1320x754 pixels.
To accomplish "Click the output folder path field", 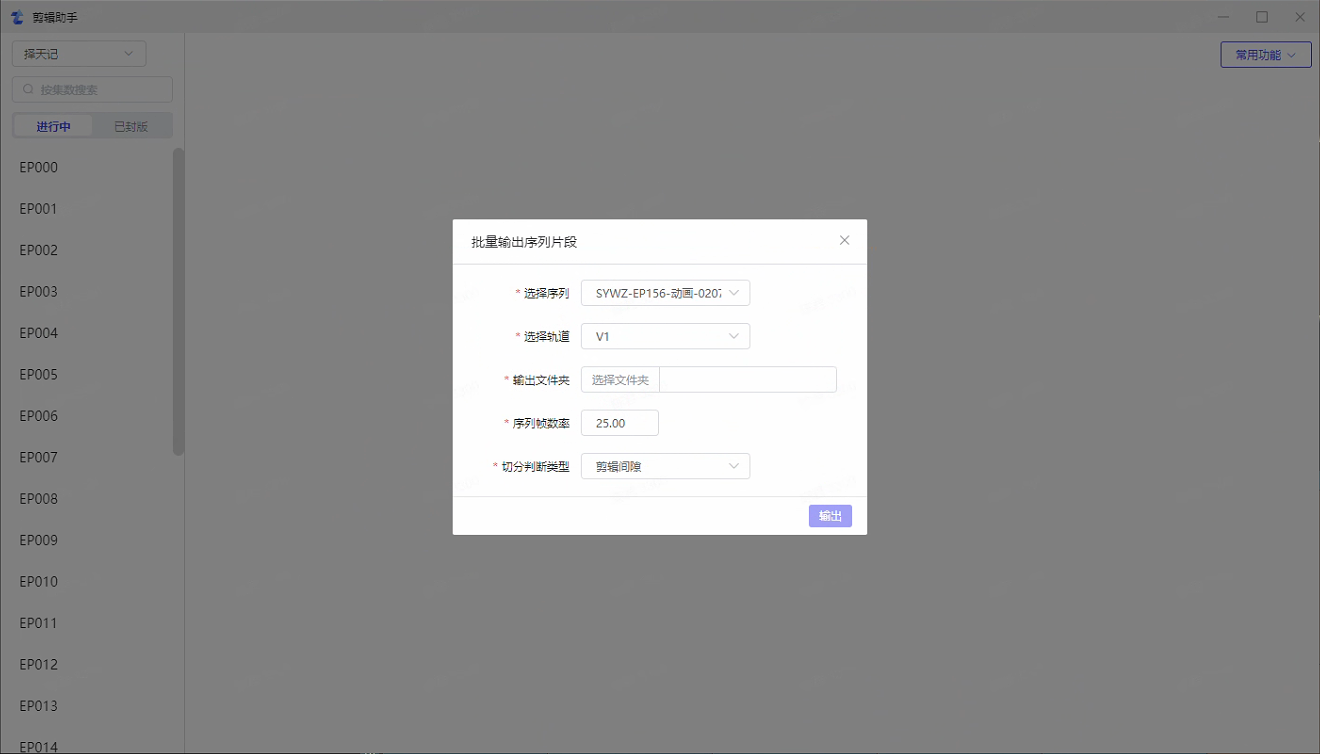I will point(747,380).
